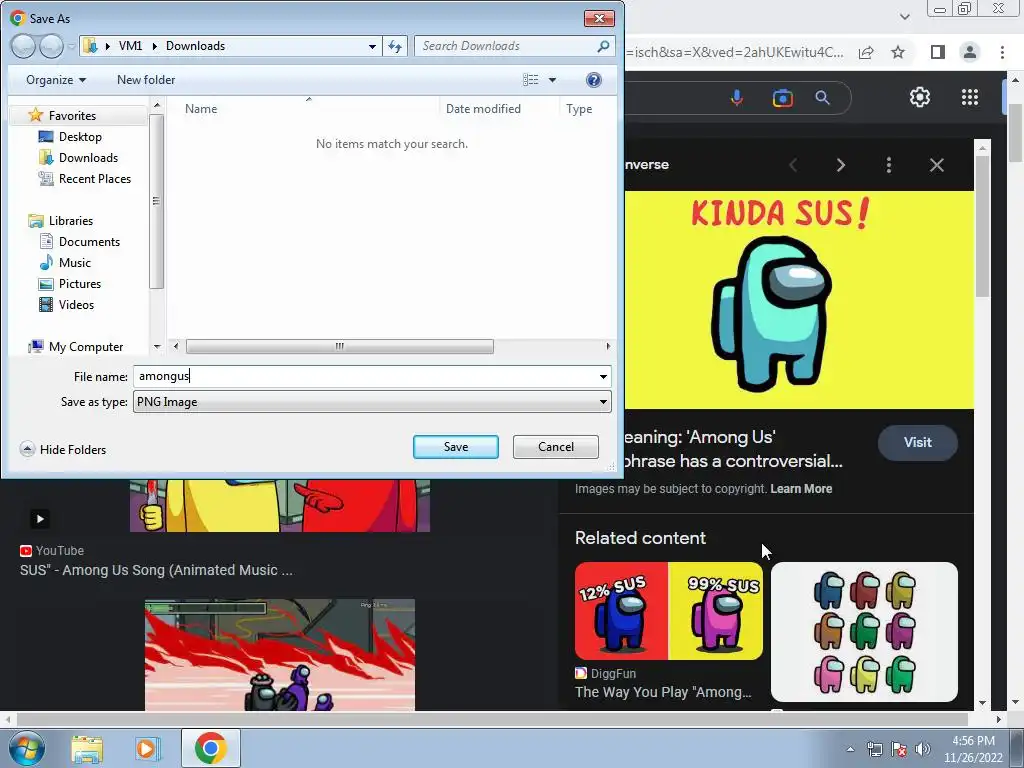Select Recent Places in navigation pane
Image resolution: width=1024 pixels, height=768 pixels.
pos(94,178)
